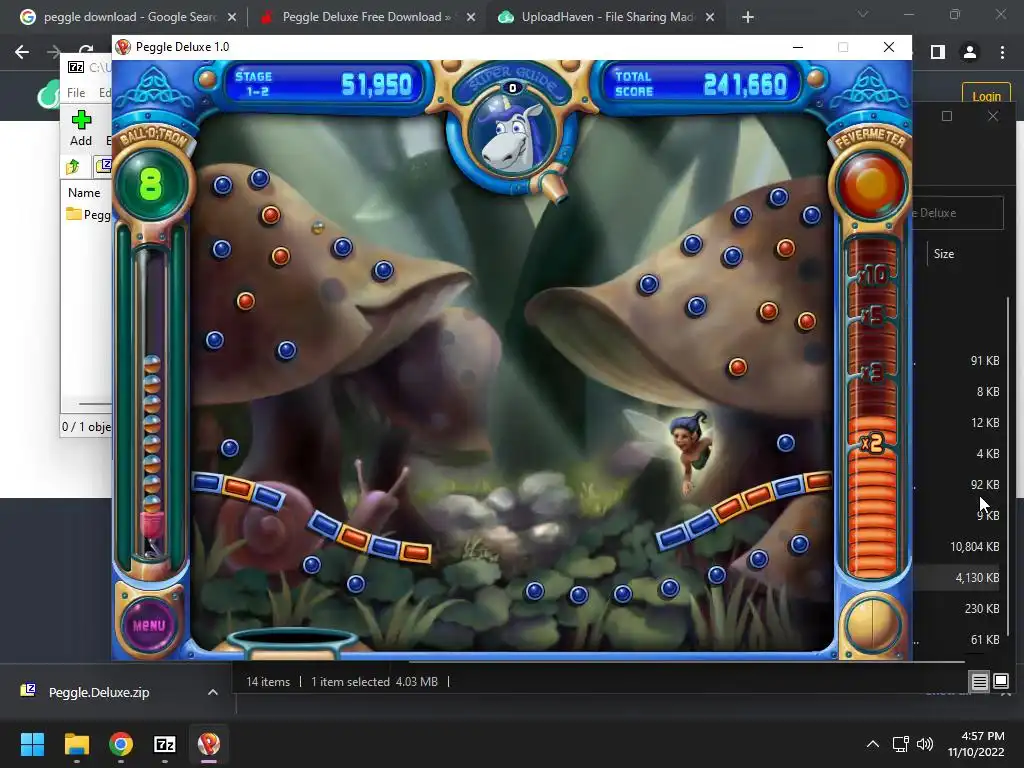Click the Login button on UploadHaven
1024x768 pixels.
(x=986, y=96)
